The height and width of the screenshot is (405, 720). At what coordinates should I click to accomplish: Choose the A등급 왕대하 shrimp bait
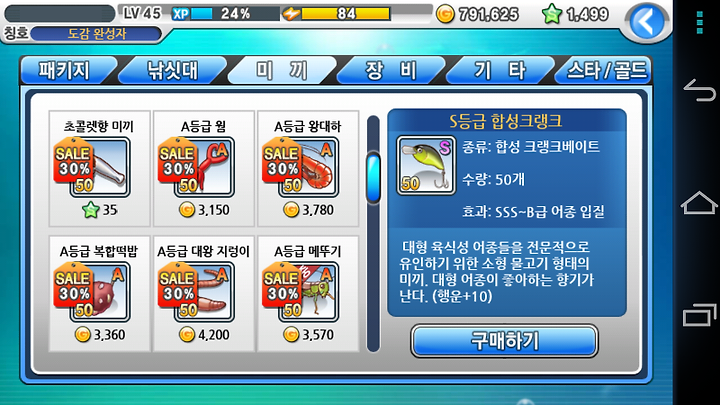[308, 169]
